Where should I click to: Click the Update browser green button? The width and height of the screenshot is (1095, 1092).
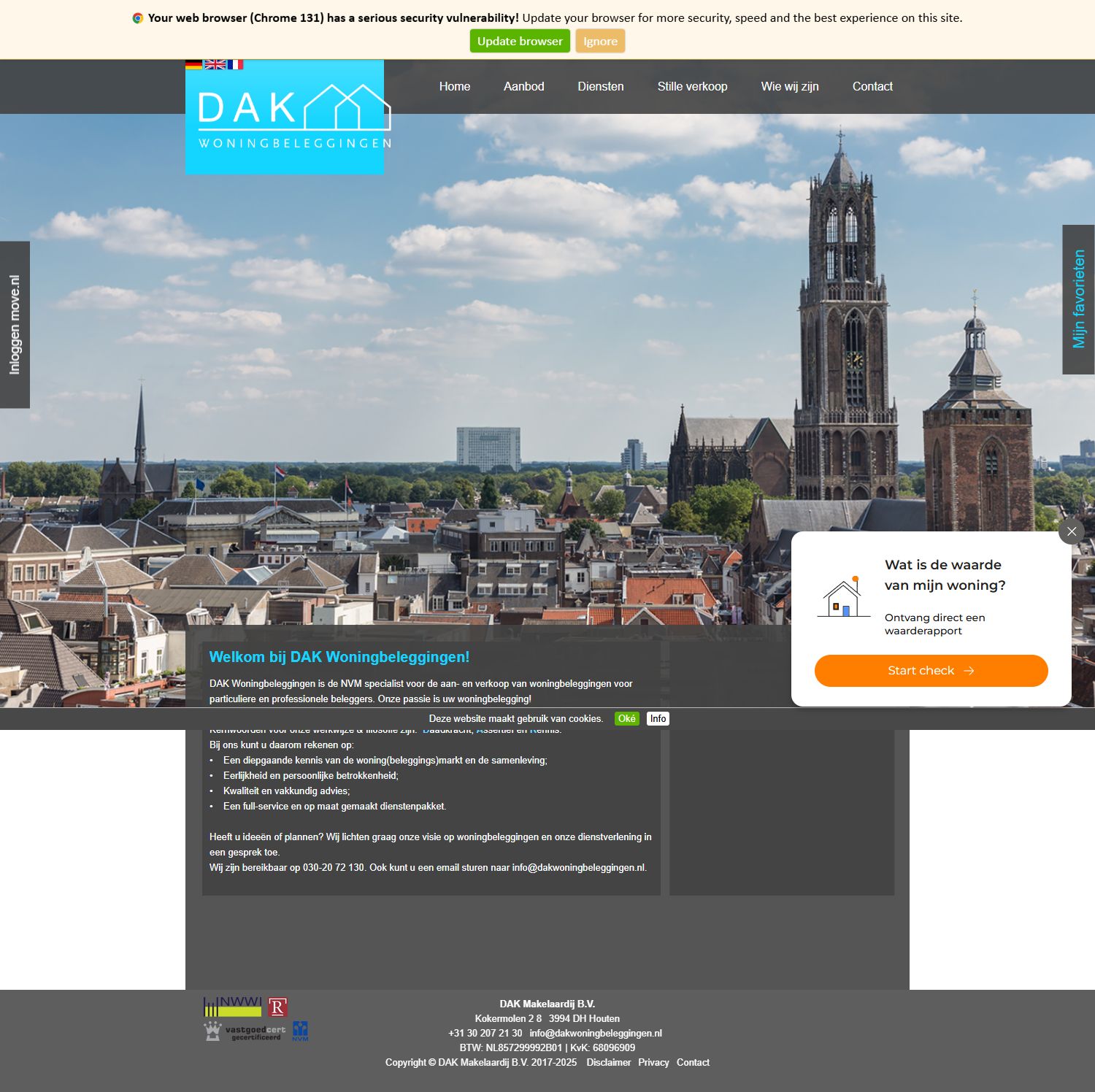click(x=519, y=41)
